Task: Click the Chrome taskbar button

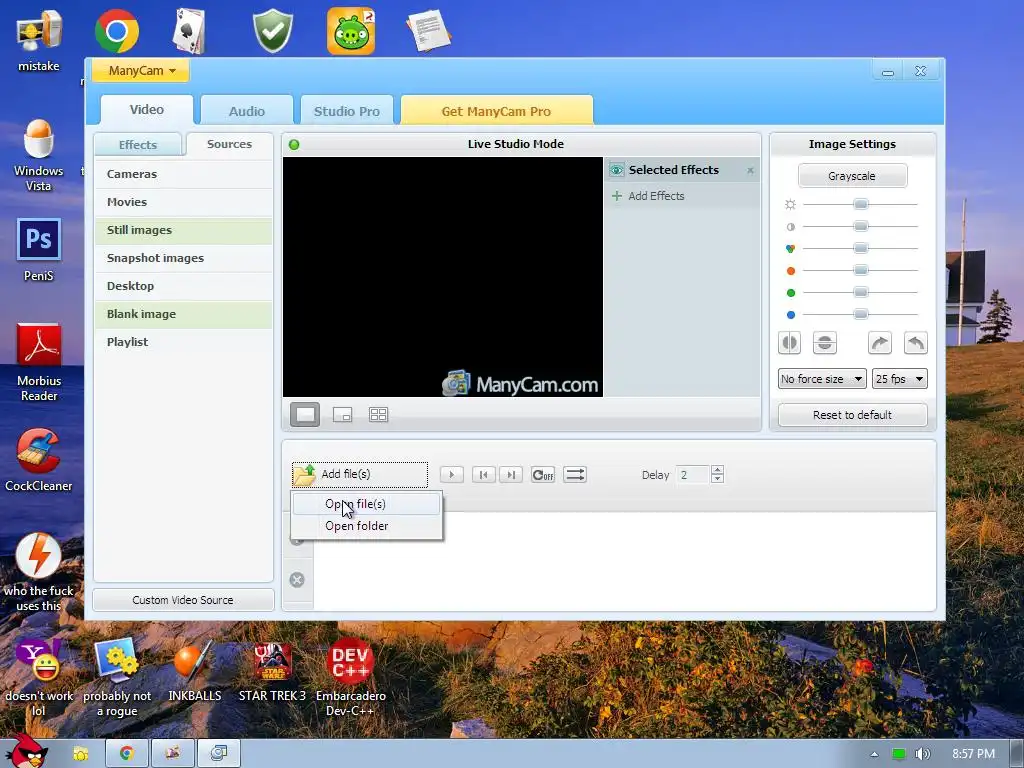Action: (127, 754)
